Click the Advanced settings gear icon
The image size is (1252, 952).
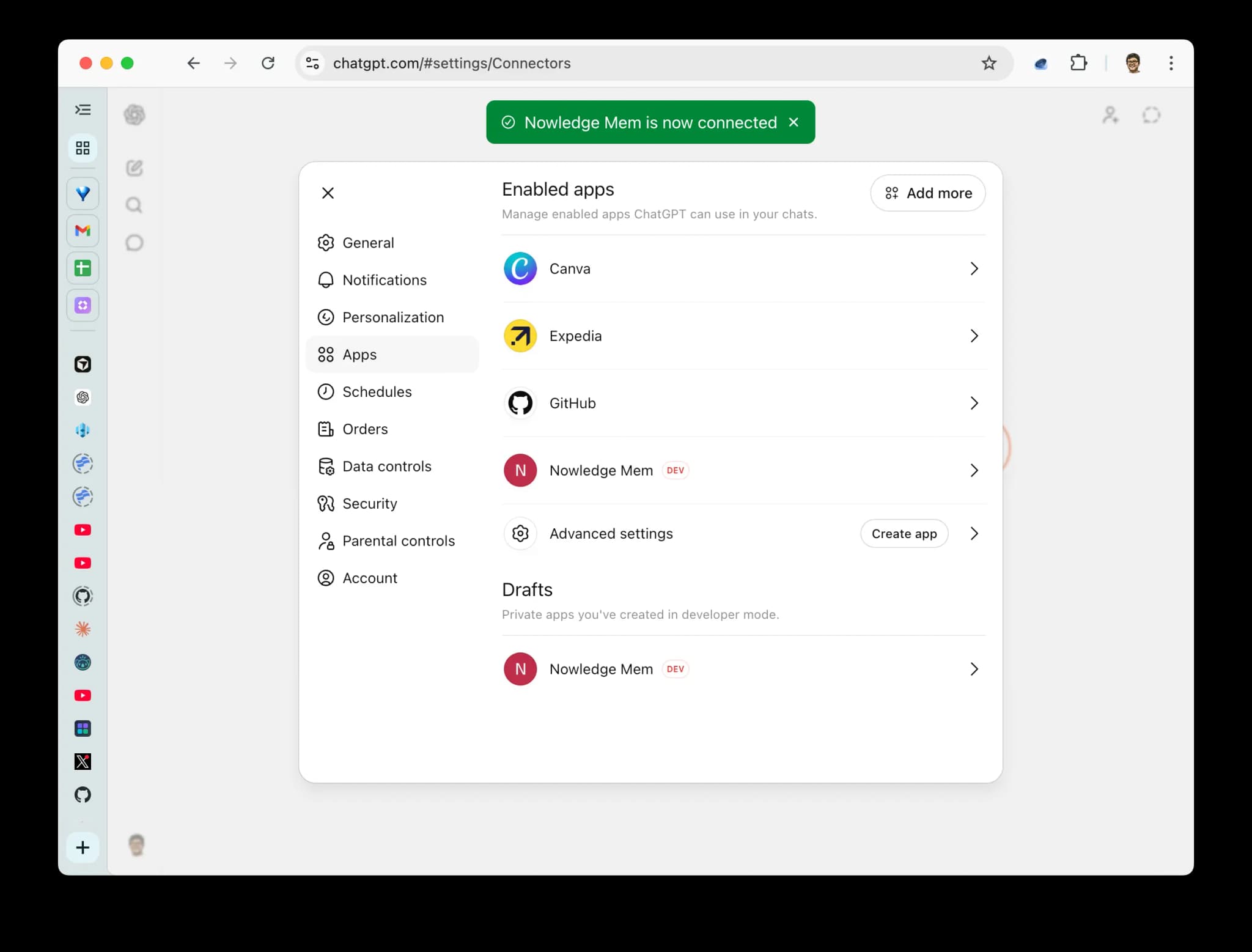[x=520, y=534]
